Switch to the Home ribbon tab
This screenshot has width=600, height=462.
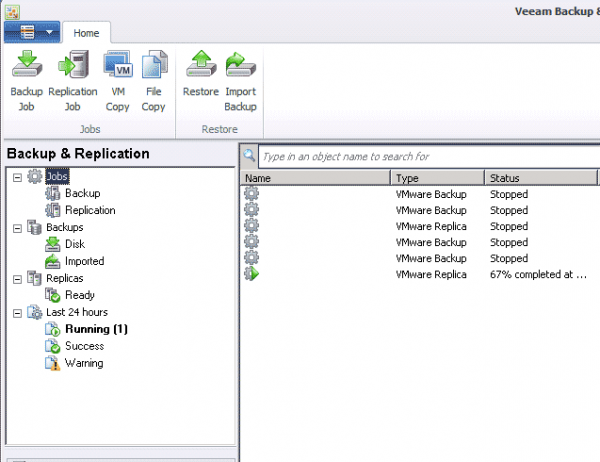[x=86, y=33]
